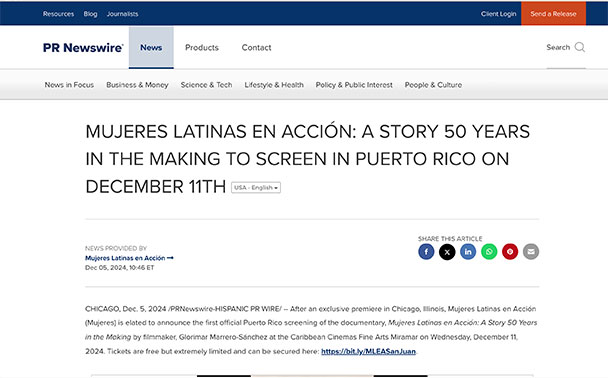Open the Products menu
Screen dimensions: 608x378
202,47
